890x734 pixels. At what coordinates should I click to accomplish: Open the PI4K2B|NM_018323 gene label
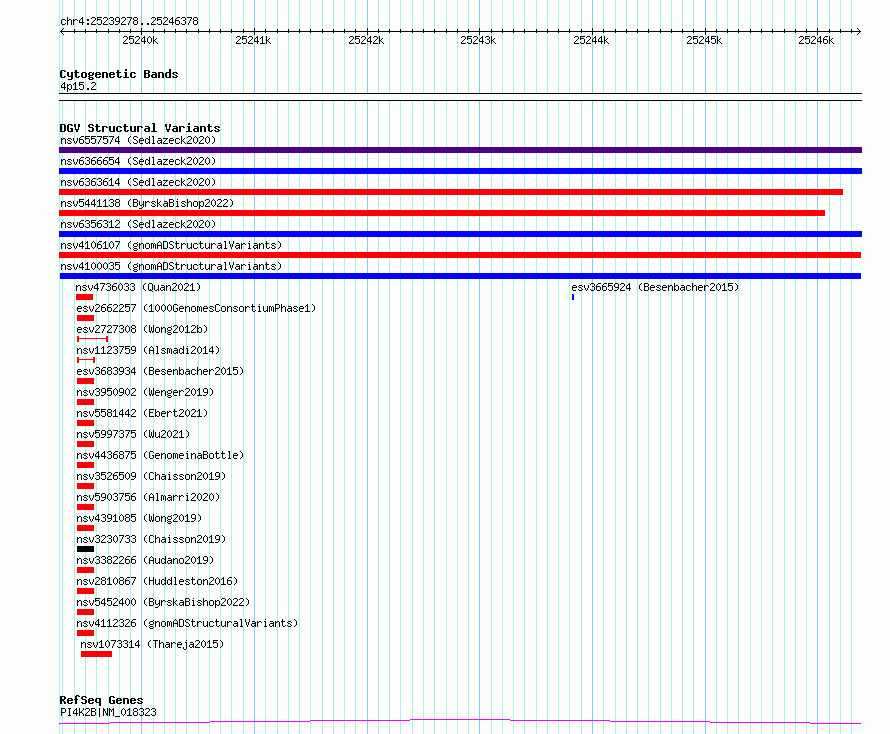pos(108,712)
